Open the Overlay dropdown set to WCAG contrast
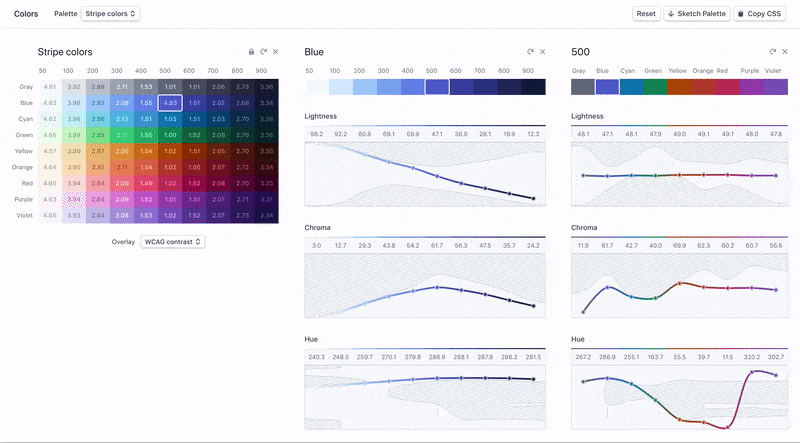The width and height of the screenshot is (800, 443). click(172, 242)
